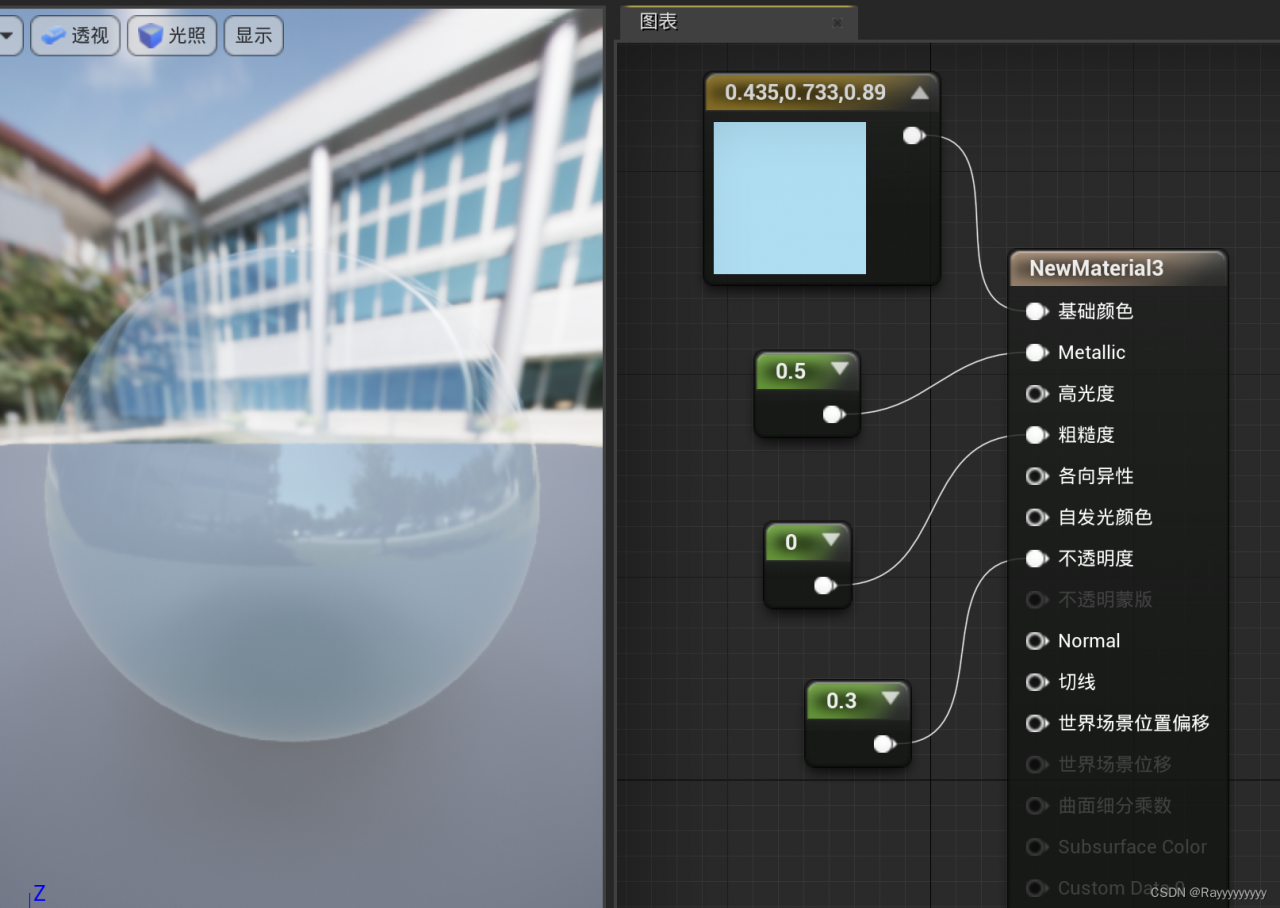
Task: Select the NewMaterial3 result node title
Action: [x=1096, y=268]
